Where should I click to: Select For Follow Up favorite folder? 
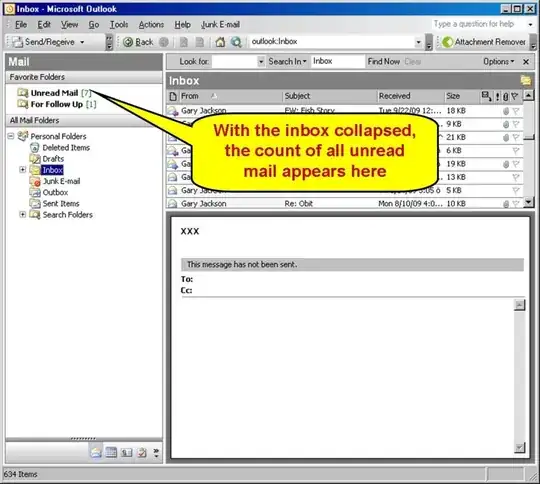tap(56, 104)
